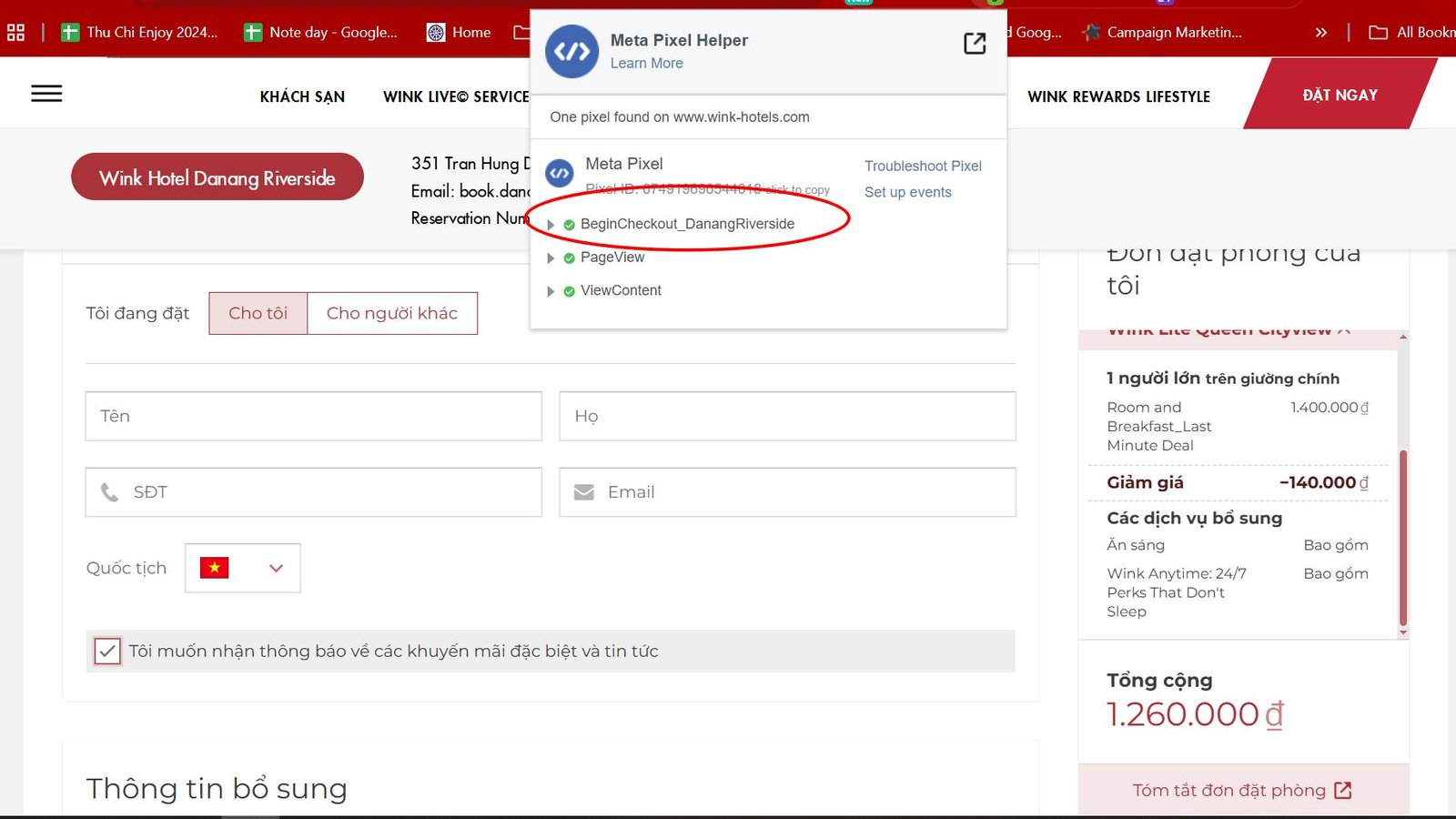
Task: Click the small Meta Pixel icon beside Meta Pixel
Action: (560, 172)
